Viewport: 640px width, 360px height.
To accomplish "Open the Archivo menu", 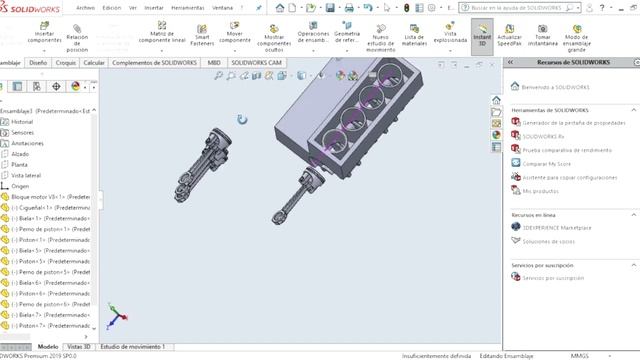I will pyautogui.click(x=85, y=8).
